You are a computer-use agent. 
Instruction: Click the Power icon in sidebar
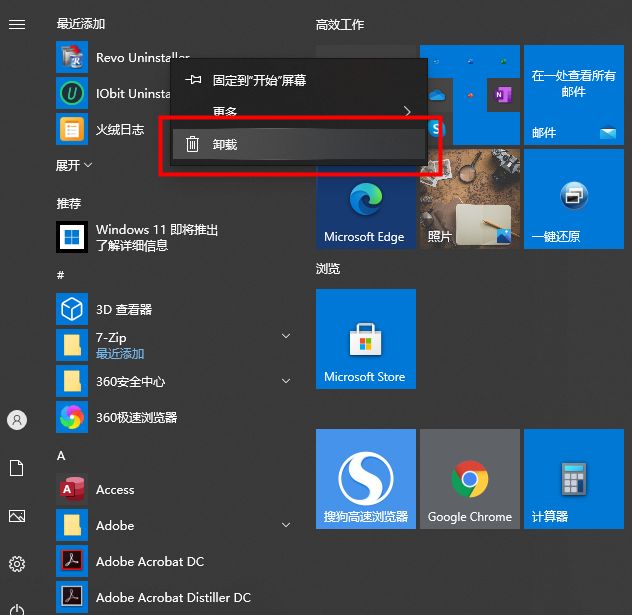[17, 609]
